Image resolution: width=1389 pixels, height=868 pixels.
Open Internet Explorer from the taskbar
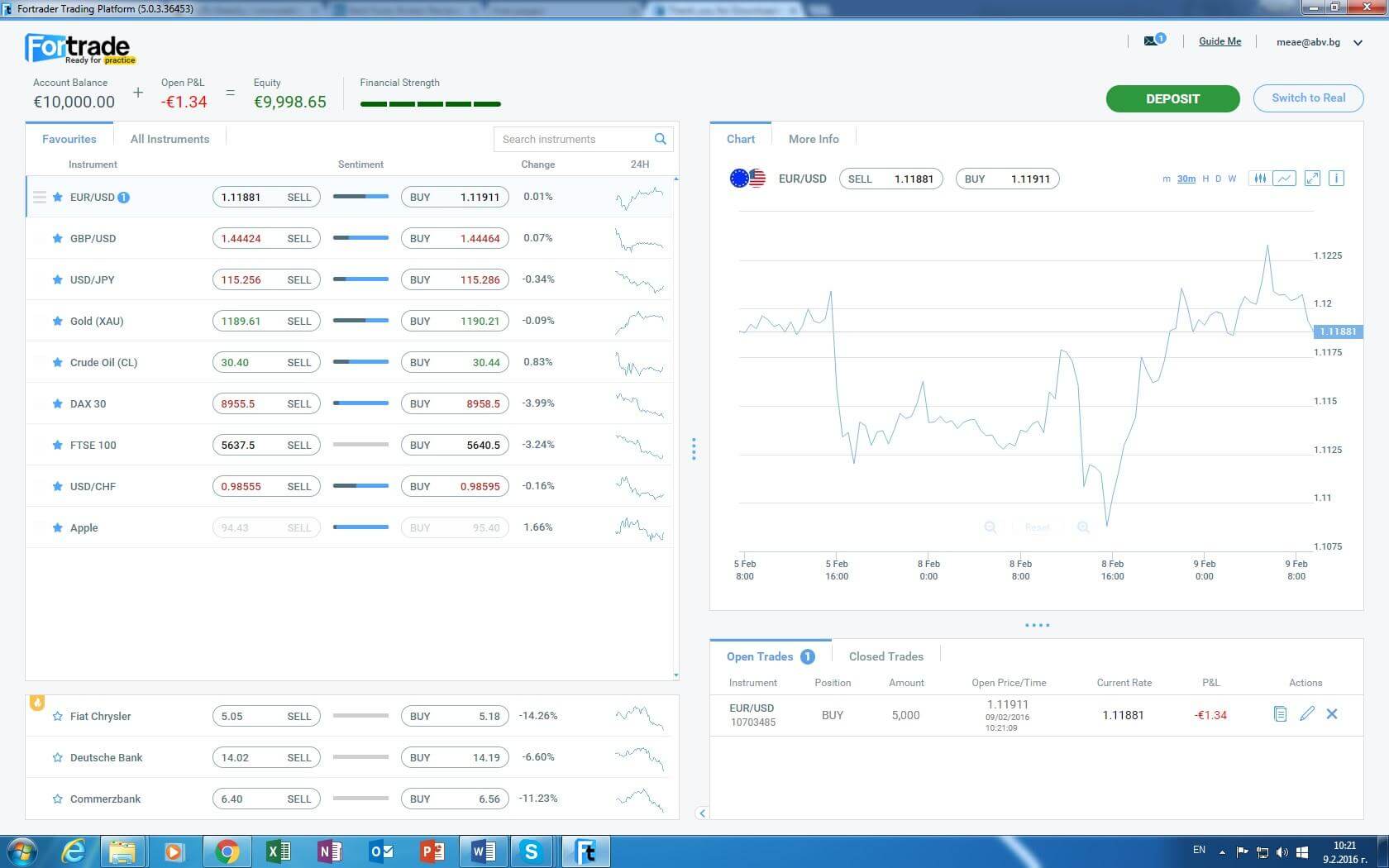coord(74,851)
